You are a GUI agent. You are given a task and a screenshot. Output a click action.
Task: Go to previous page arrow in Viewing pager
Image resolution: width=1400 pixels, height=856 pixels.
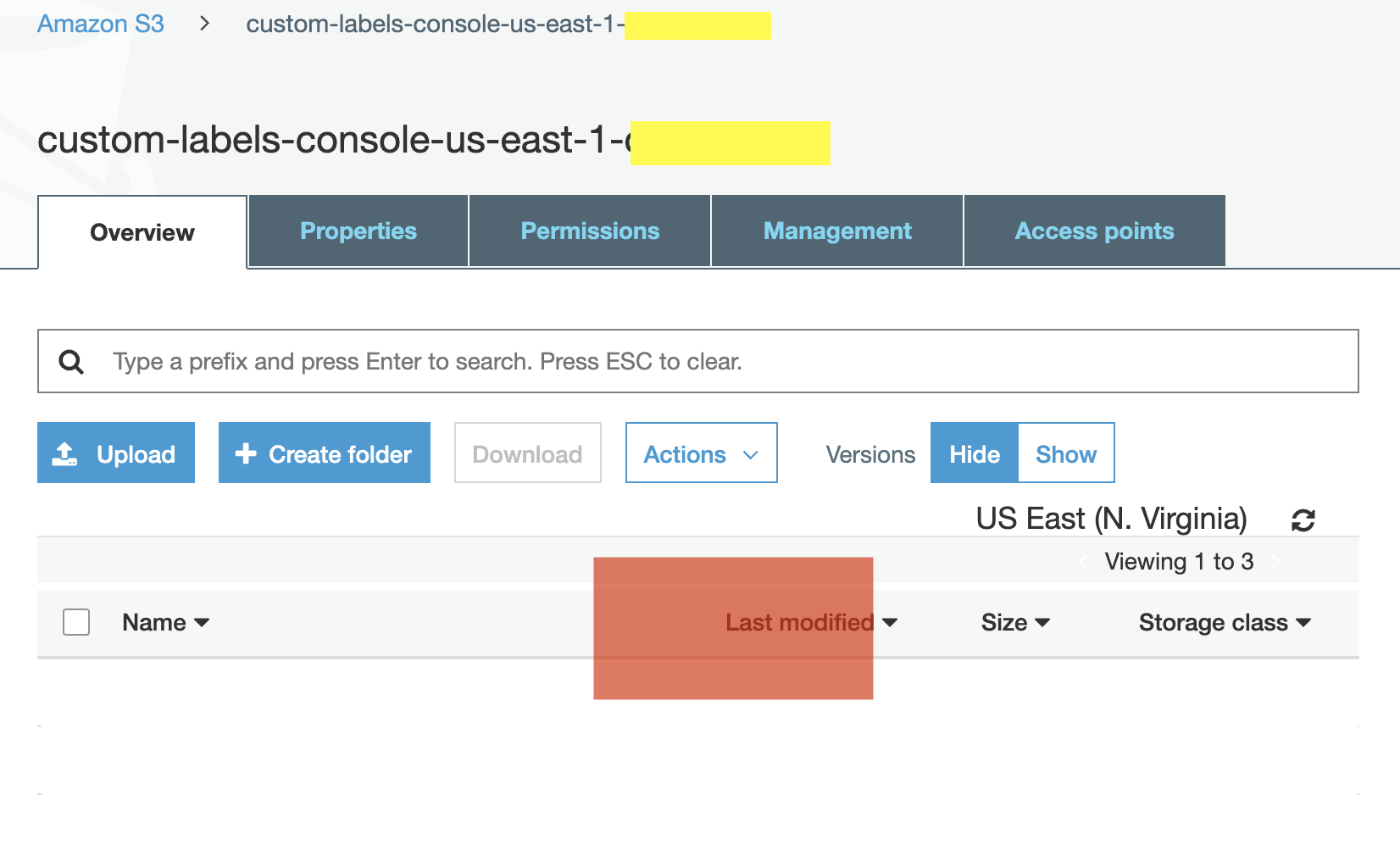pyautogui.click(x=1083, y=561)
